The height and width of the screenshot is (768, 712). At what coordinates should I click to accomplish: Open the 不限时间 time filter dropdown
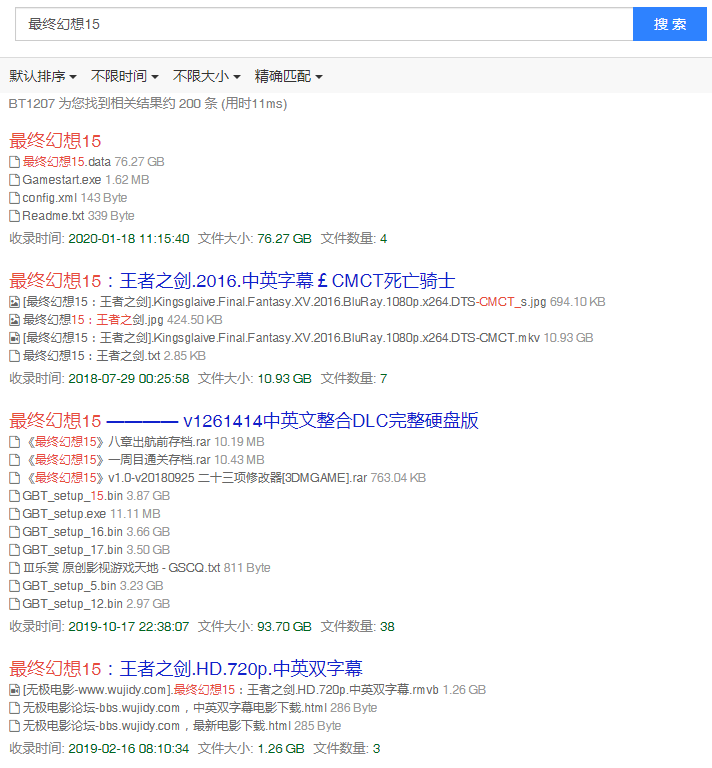(x=125, y=76)
